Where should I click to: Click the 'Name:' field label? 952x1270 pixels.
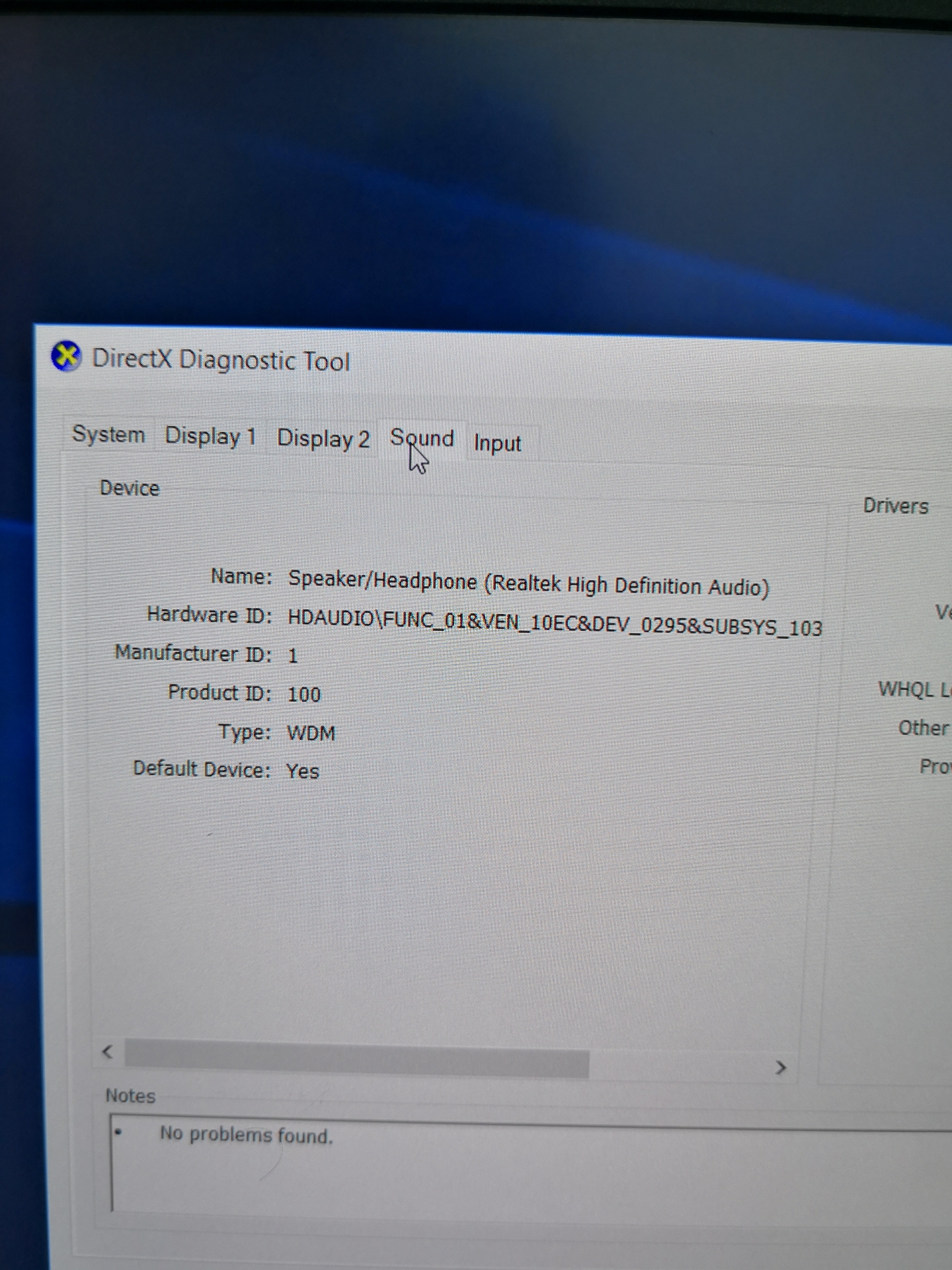pos(241,576)
